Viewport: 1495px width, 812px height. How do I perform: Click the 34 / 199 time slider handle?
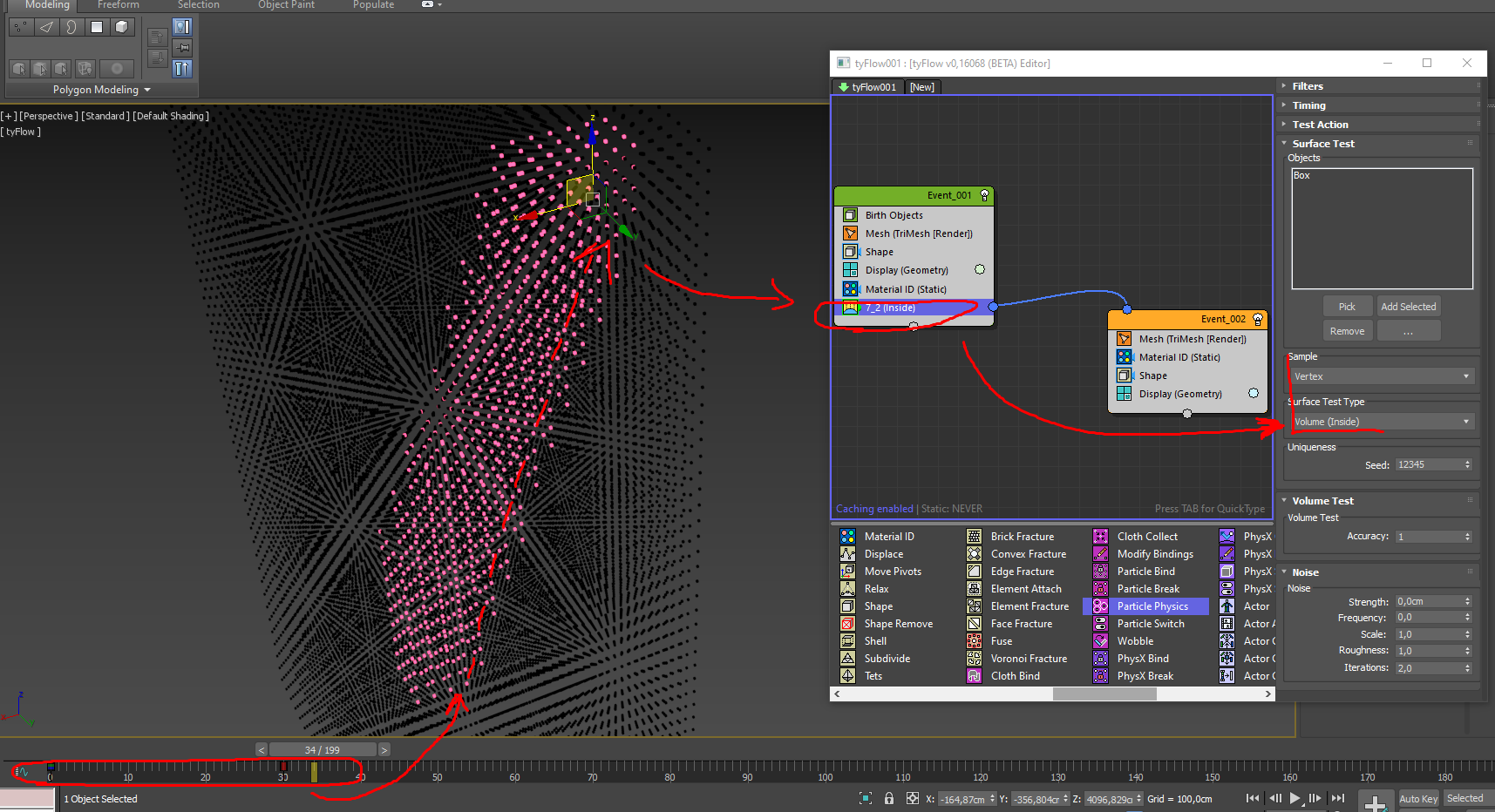click(x=322, y=750)
